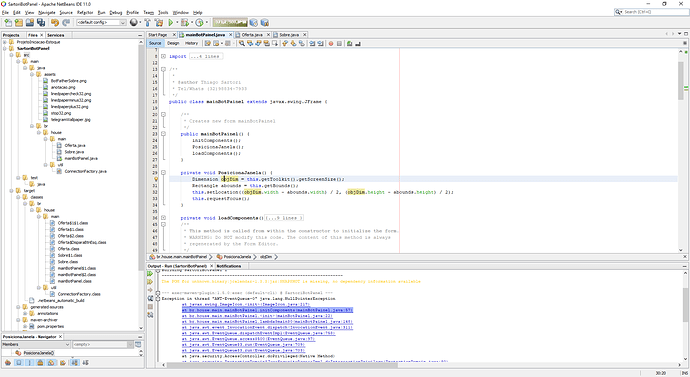690x377 pixels.
Task: Click the Find Selection magnifier icon in editor toolbar
Action: 242,43
